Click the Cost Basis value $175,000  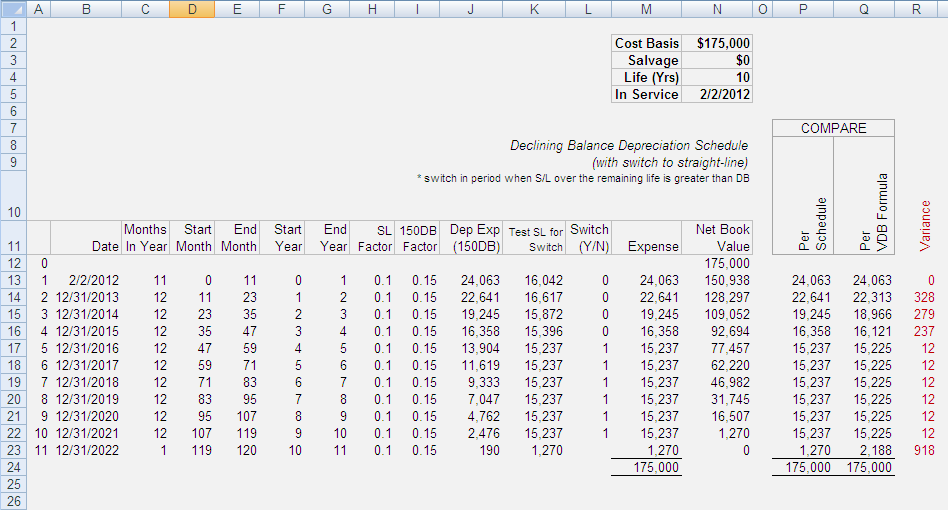pyautogui.click(x=717, y=44)
